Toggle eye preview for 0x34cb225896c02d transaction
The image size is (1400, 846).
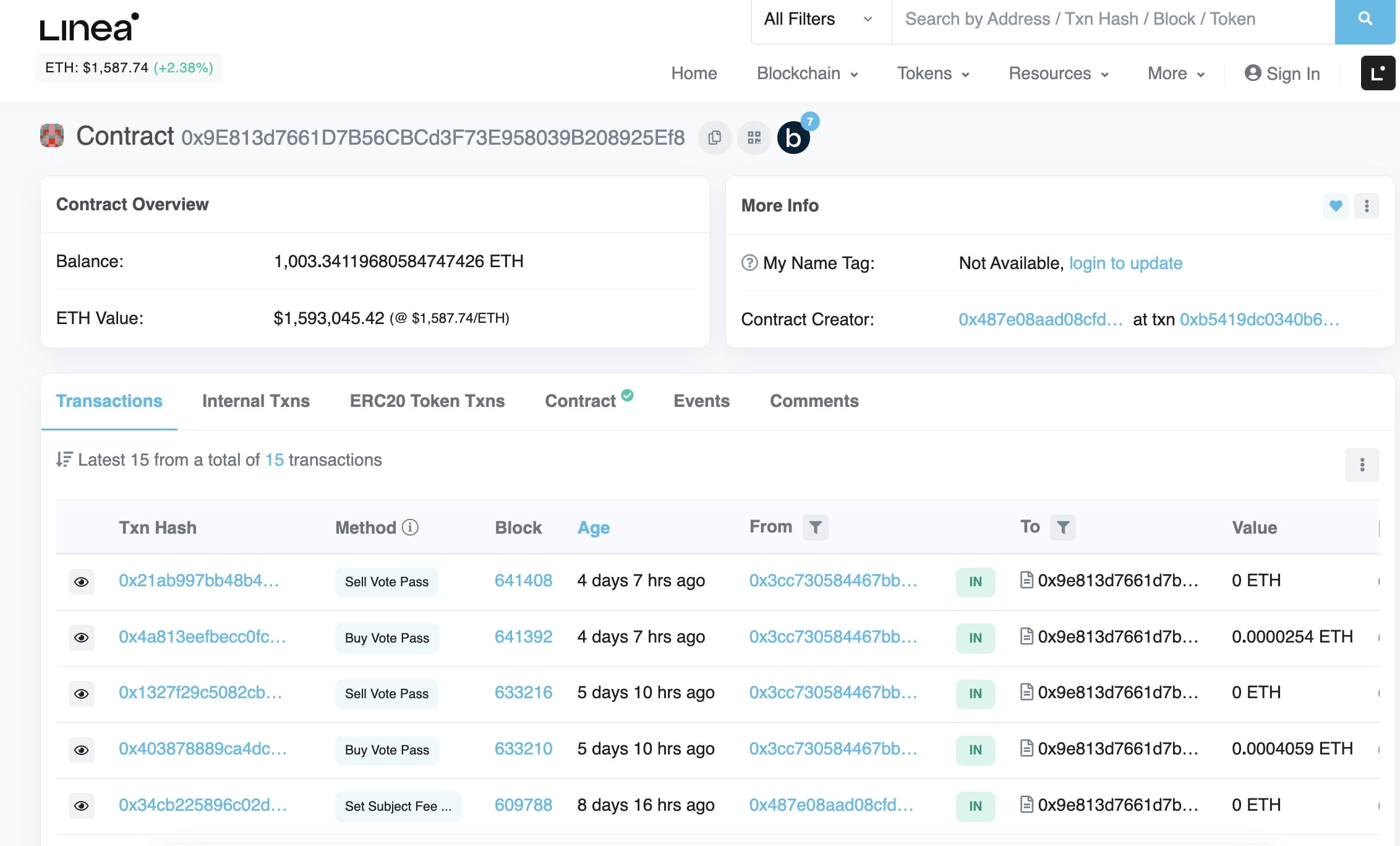tap(81, 806)
